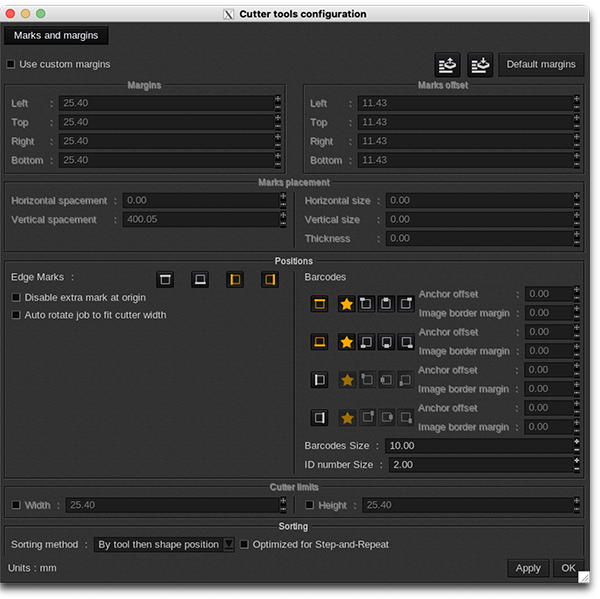The height and width of the screenshot is (599, 600).
Task: Click the Marks offset Top field
Action: pos(465,122)
